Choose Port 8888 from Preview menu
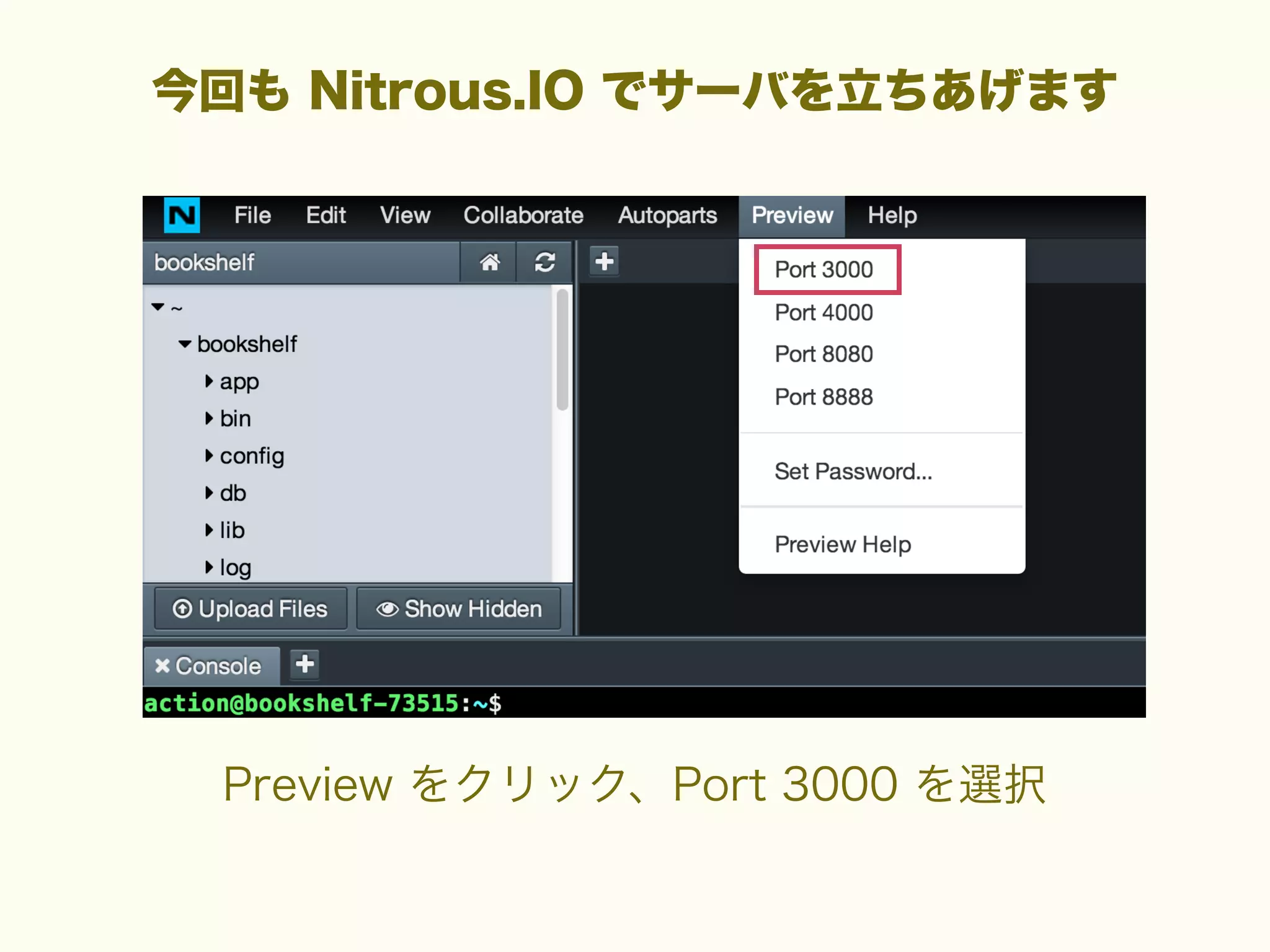 [x=824, y=397]
